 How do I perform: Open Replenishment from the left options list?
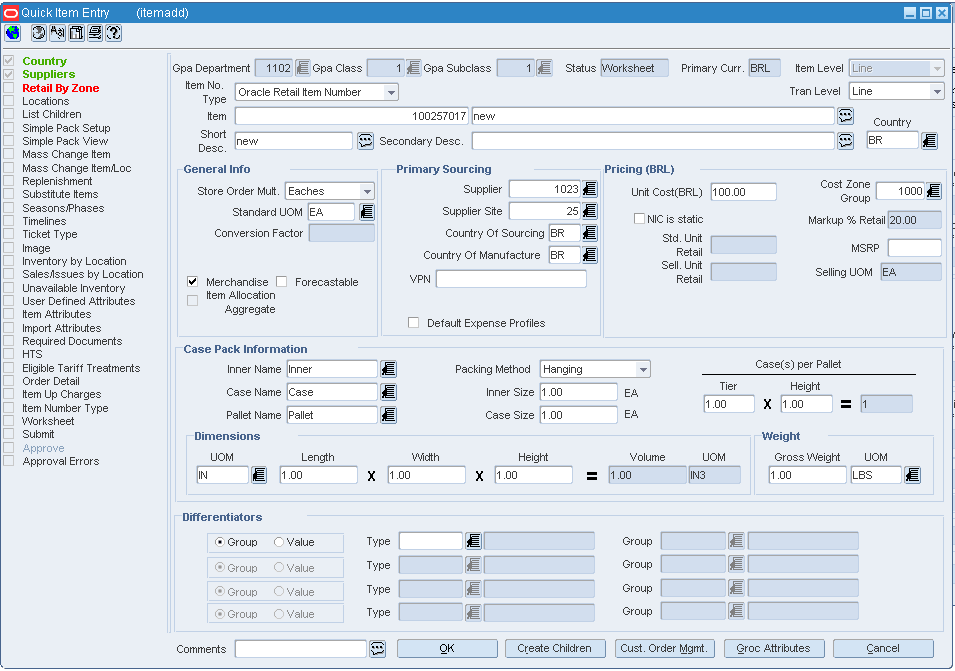click(57, 181)
